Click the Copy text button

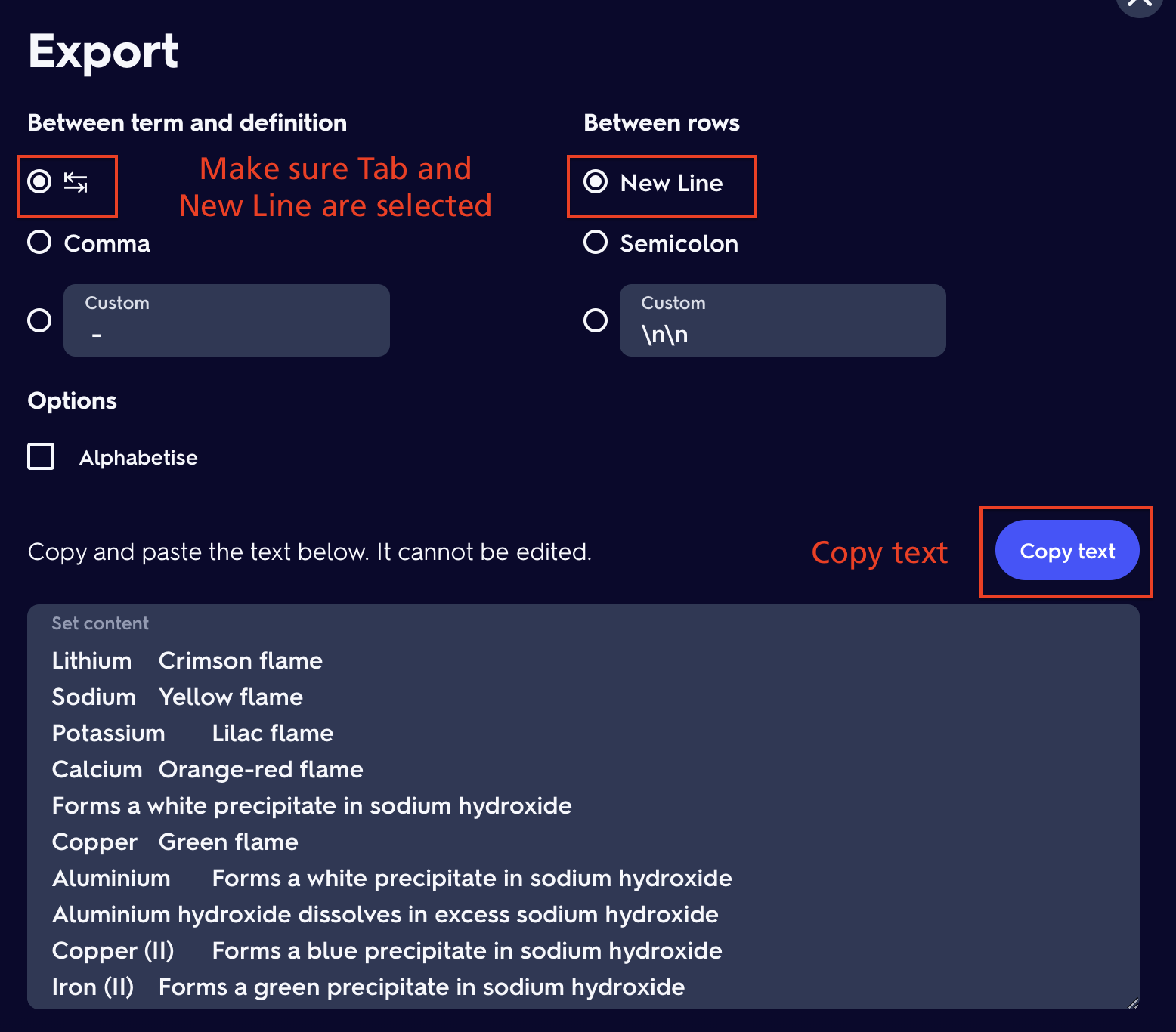1067,550
